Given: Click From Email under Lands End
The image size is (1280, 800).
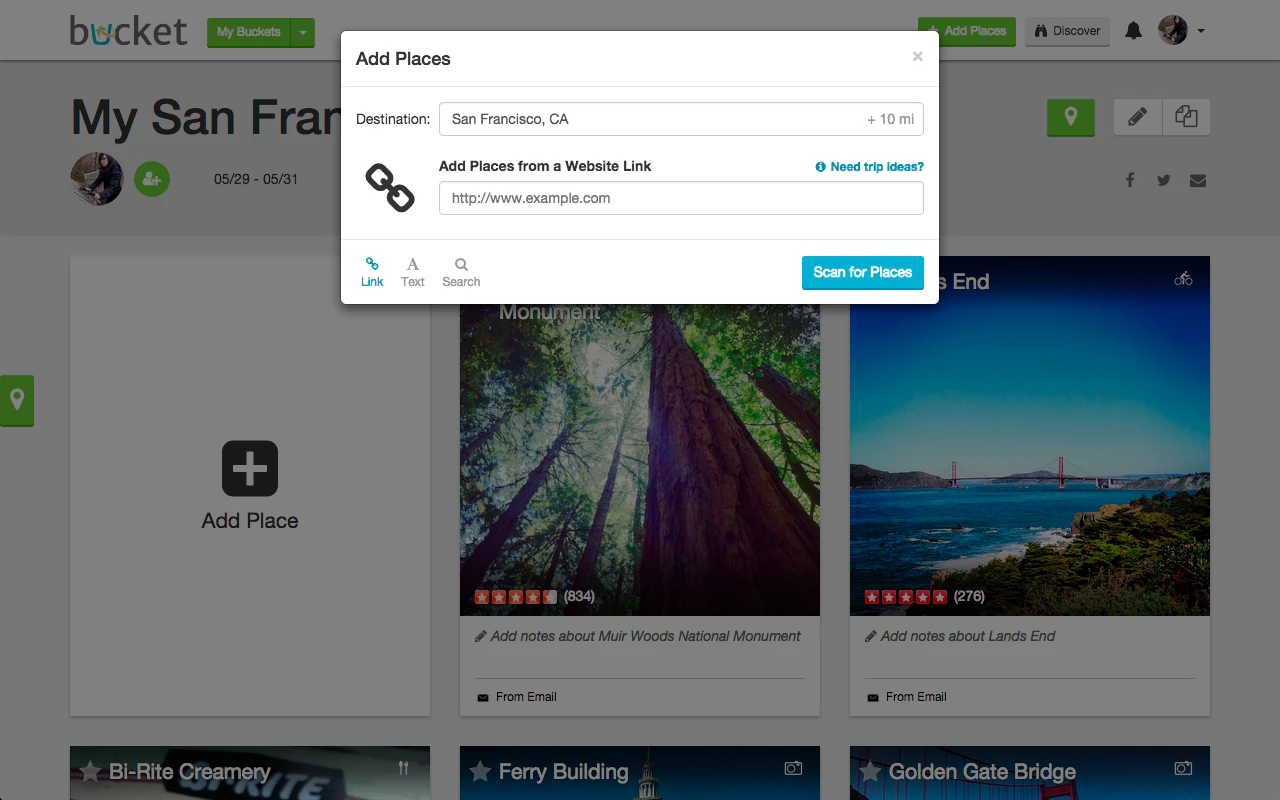Looking at the screenshot, I should [906, 697].
